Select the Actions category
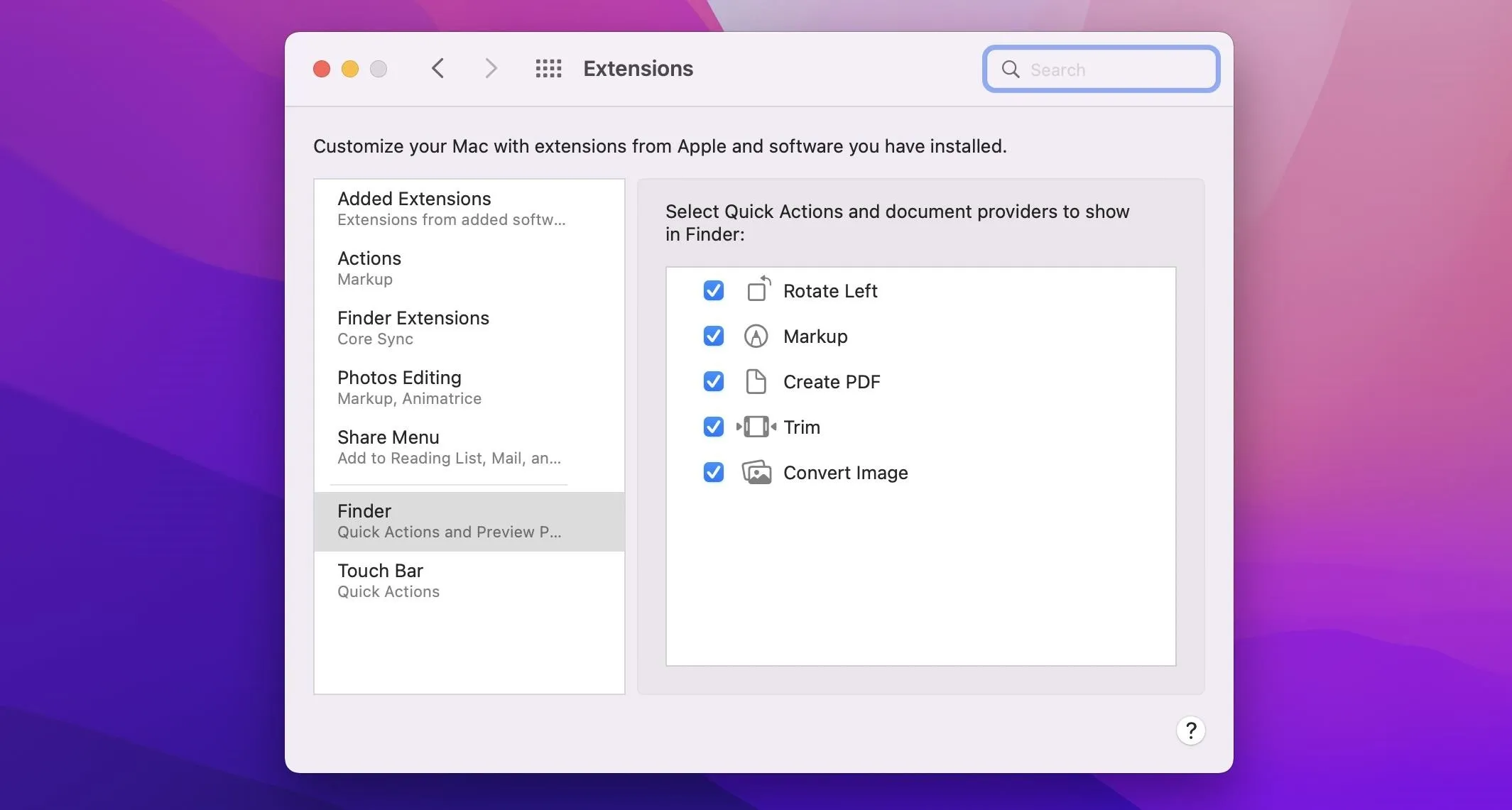 [469, 268]
